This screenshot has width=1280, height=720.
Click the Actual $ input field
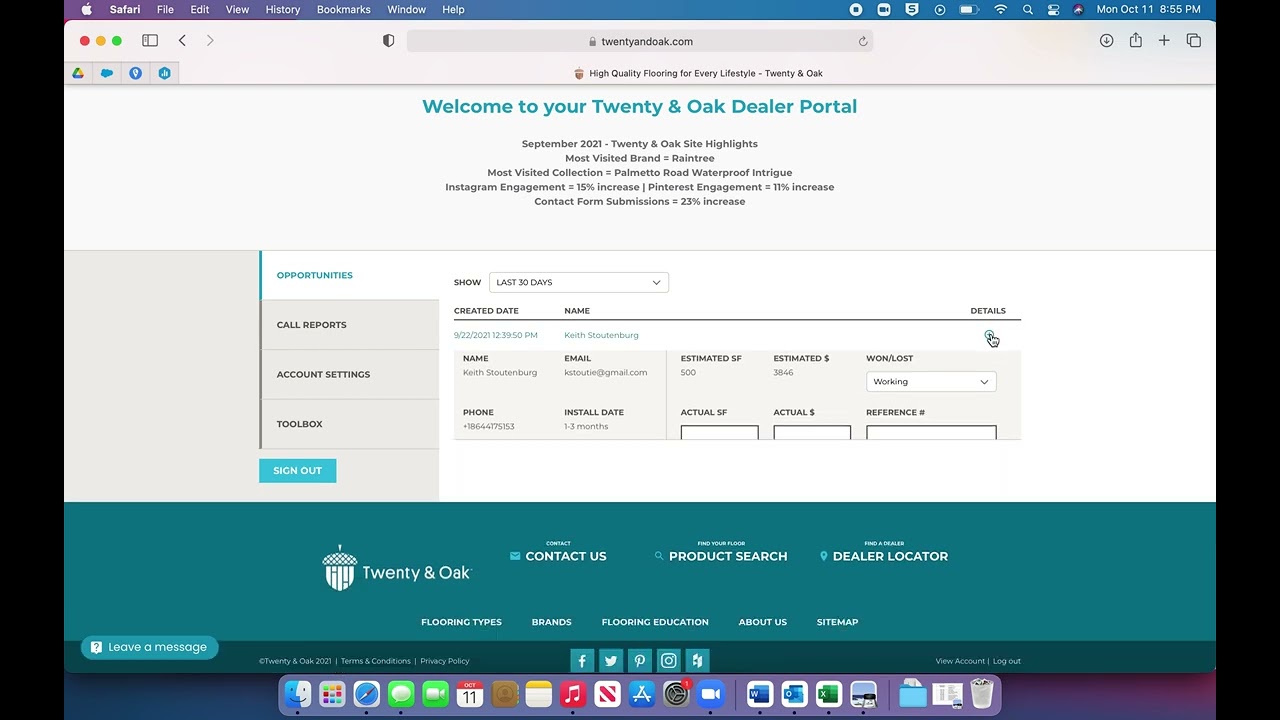tap(812, 433)
